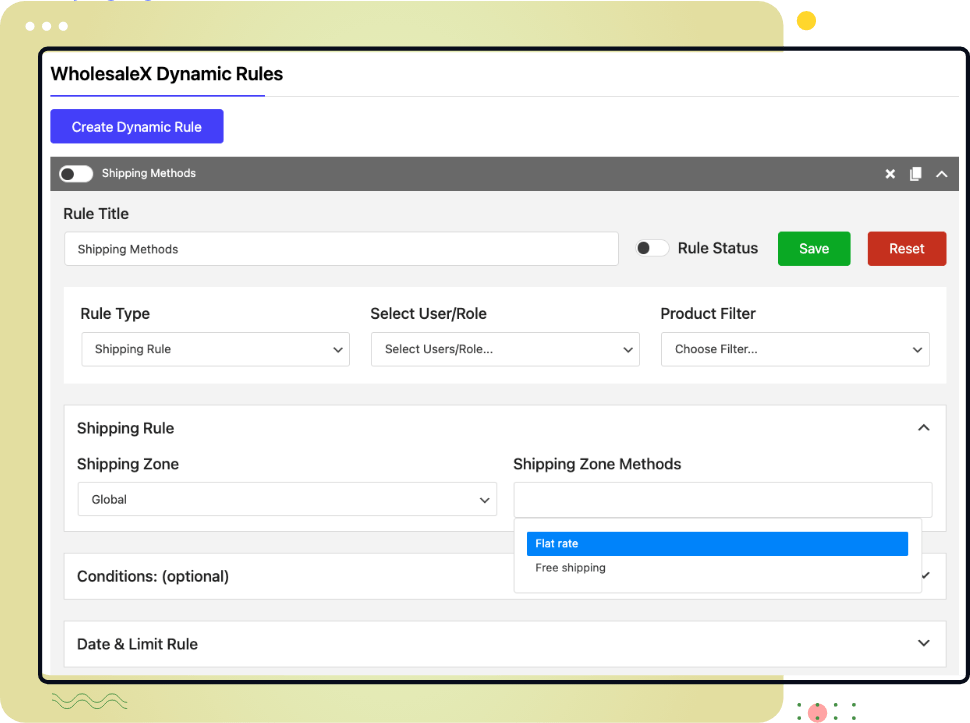The width and height of the screenshot is (970, 723).
Task: Collapse the Shipping Methods rule header chevron
Action: tap(942, 174)
